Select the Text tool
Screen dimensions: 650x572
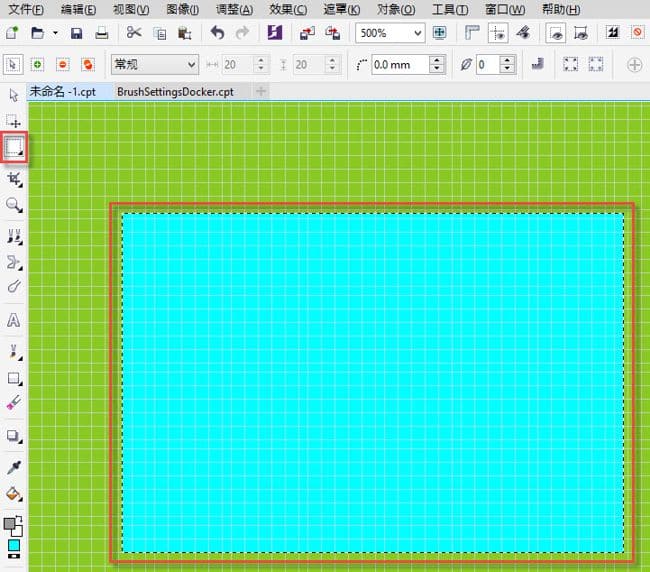click(x=14, y=321)
